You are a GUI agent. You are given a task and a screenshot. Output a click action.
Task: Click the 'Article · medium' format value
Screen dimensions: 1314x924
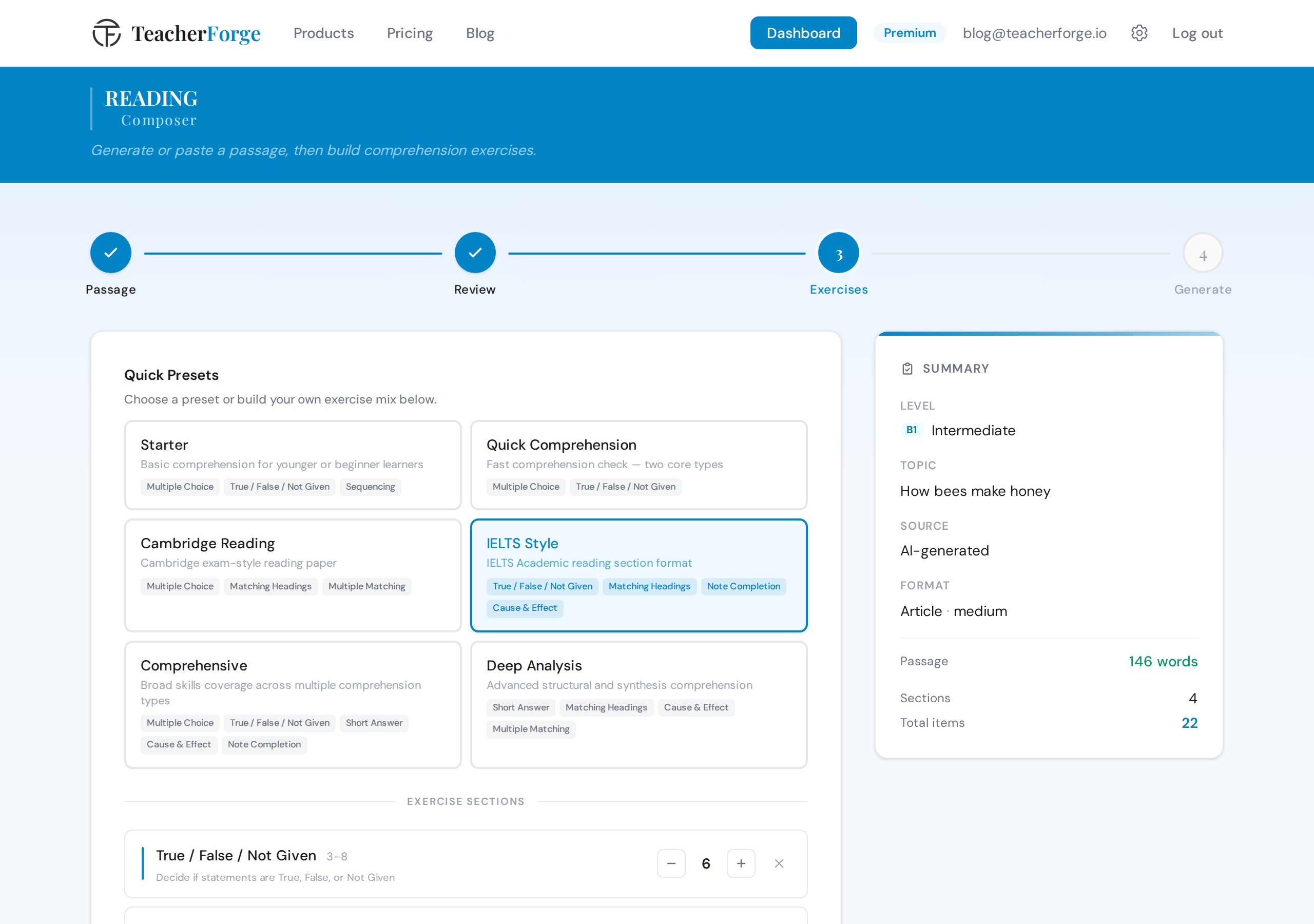click(x=954, y=611)
